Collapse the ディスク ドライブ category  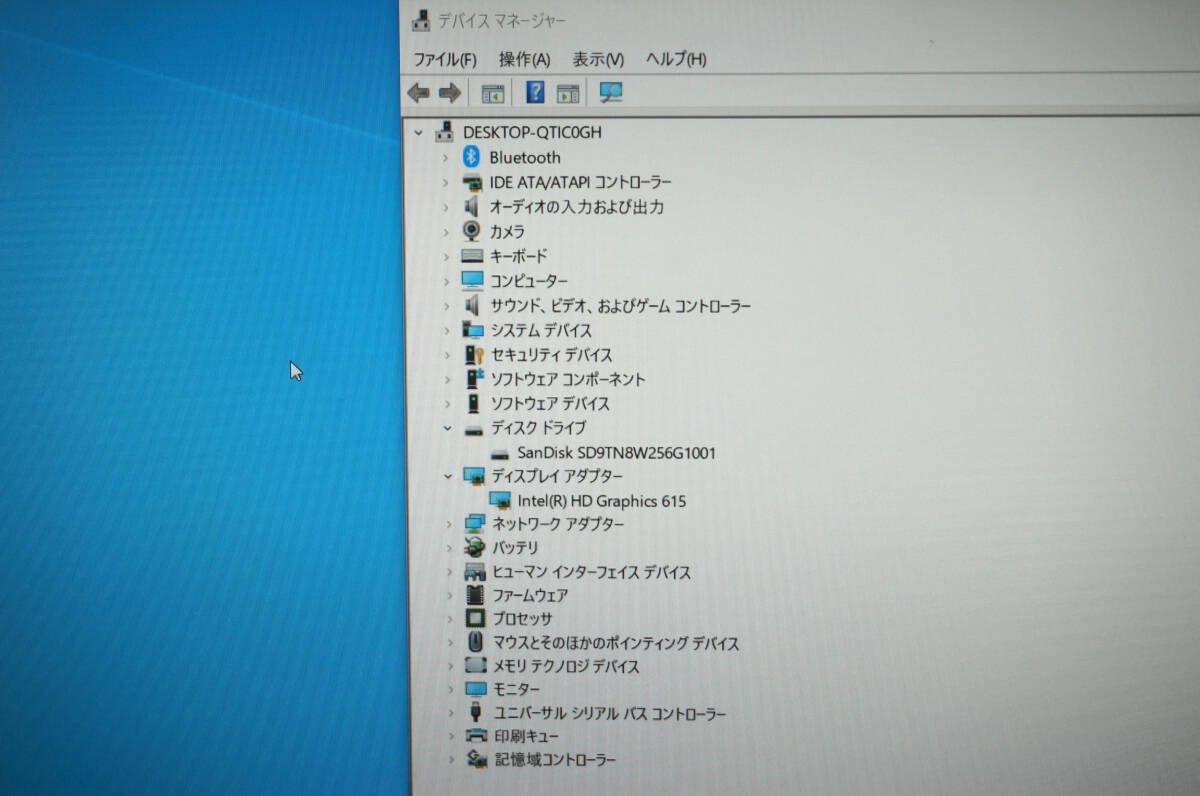[447, 428]
